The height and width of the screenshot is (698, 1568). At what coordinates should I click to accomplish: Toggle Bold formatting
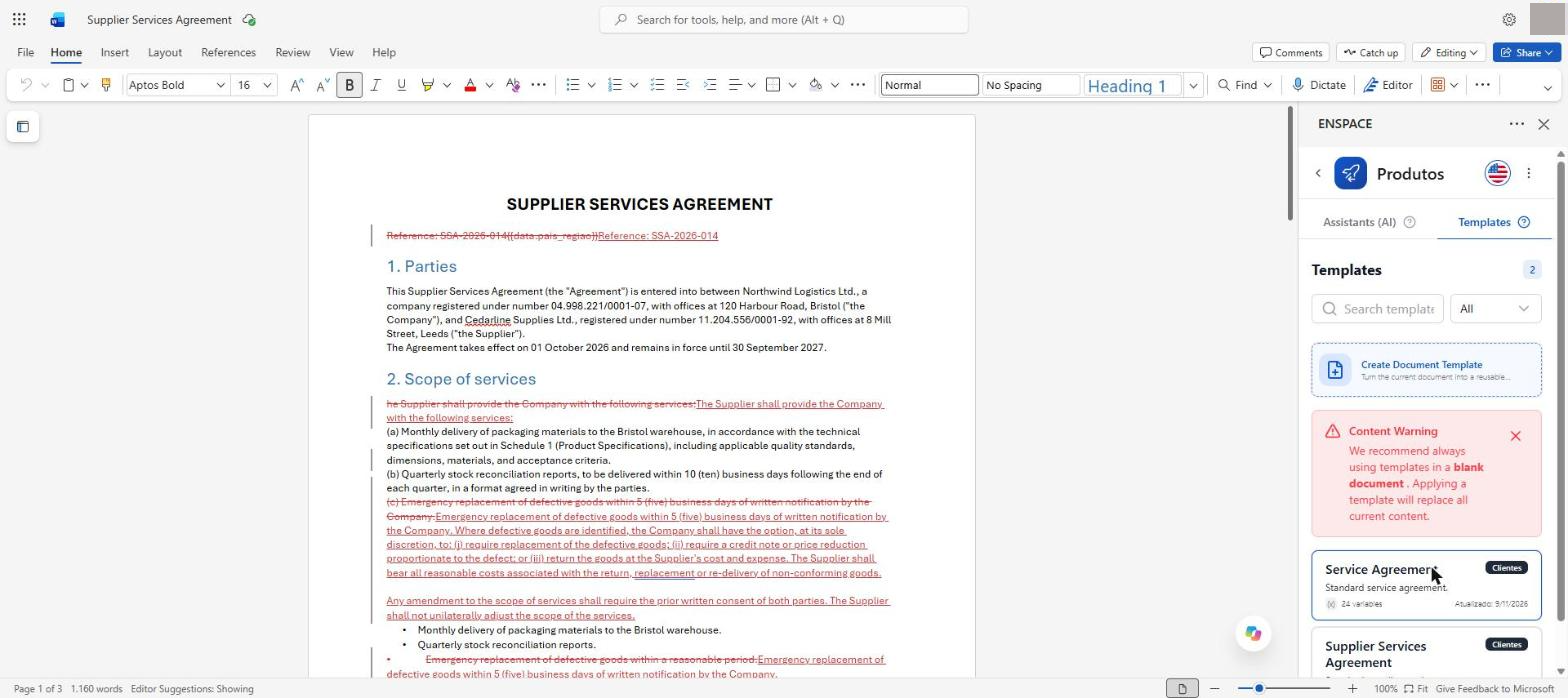pos(349,85)
